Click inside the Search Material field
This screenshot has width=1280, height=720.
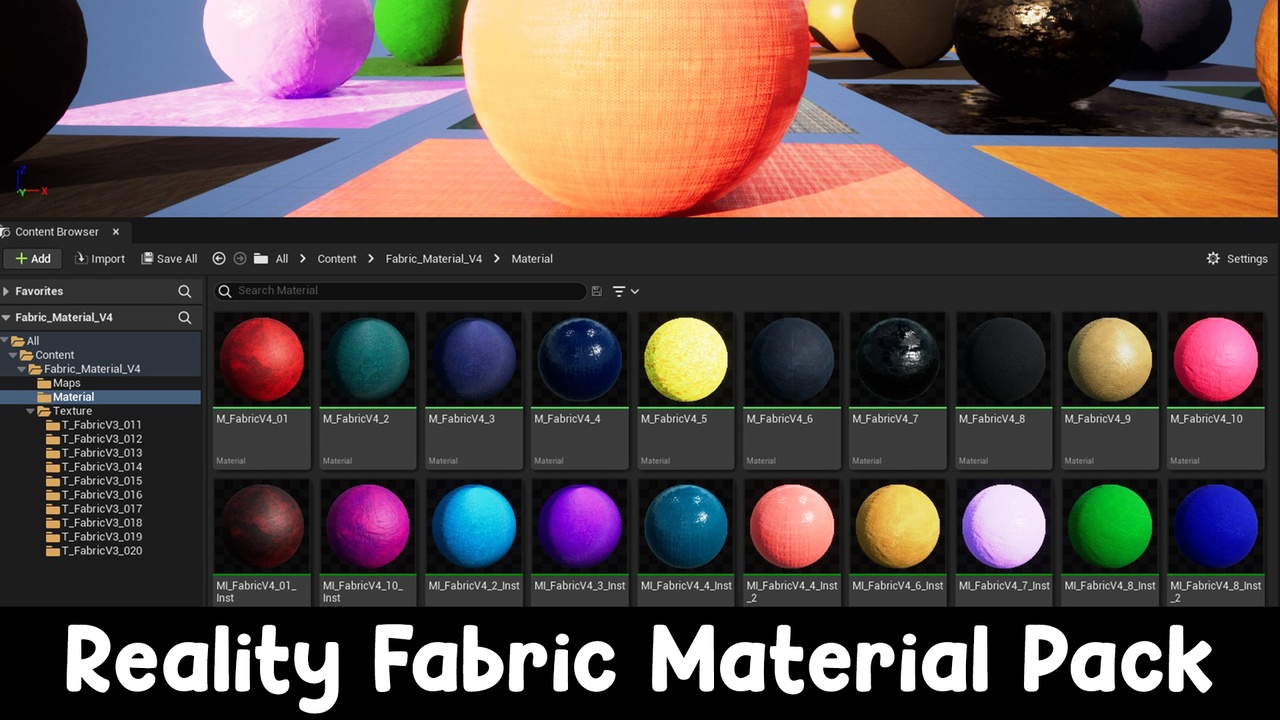[x=400, y=291]
